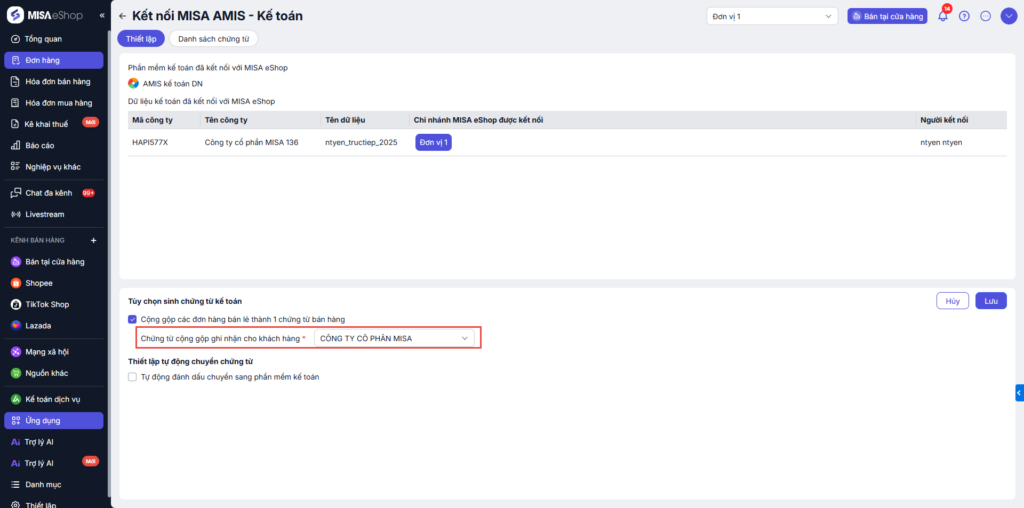Viewport: 1024px width, 508px height.
Task: Open Ứng dụng apps icon
Action: 16,421
